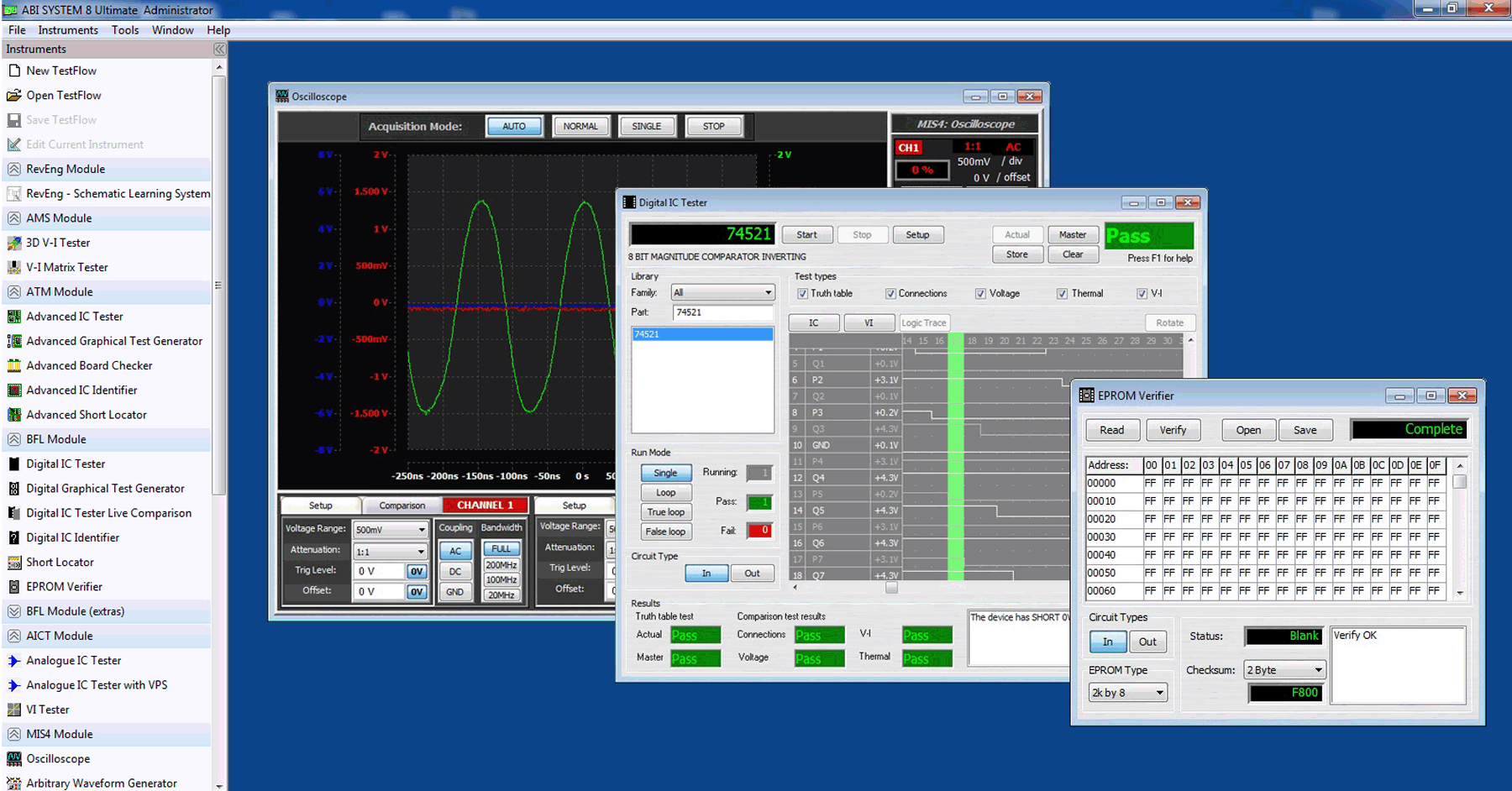Image resolution: width=1512 pixels, height=791 pixels.
Task: Click the New TestFlow icon
Action: 14,71
